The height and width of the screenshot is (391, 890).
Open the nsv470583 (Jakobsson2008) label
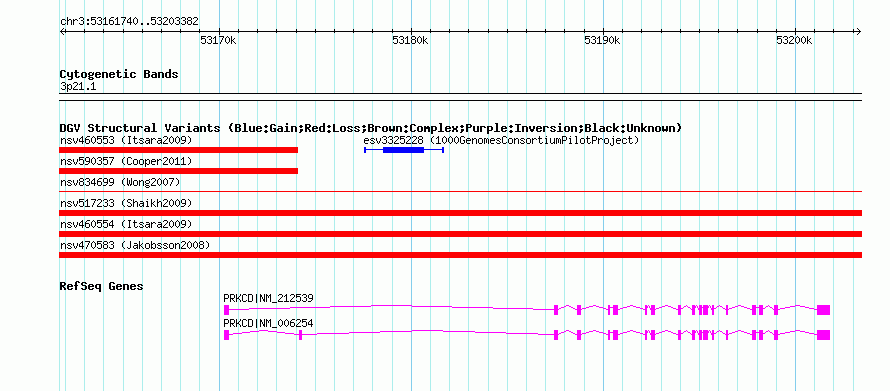[x=135, y=245]
